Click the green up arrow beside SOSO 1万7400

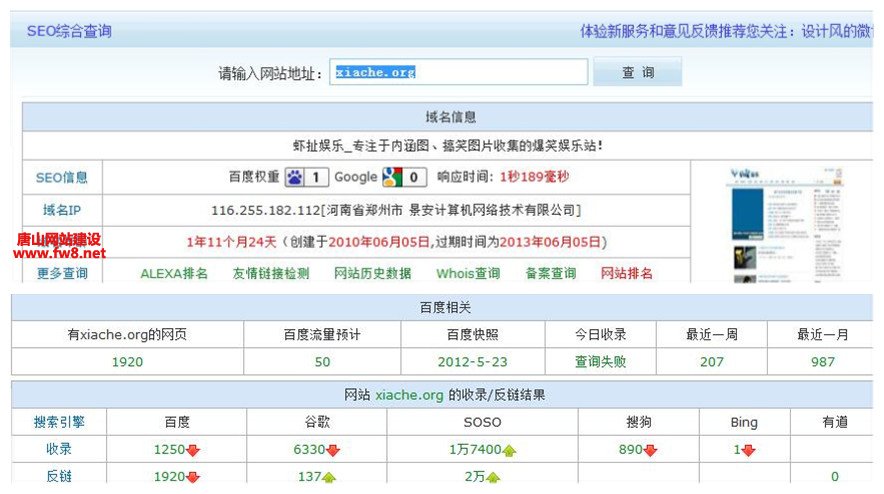(x=509, y=451)
